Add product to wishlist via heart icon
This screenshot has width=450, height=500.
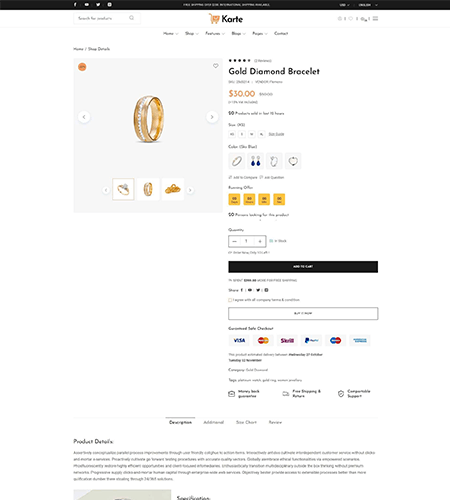click(x=216, y=66)
